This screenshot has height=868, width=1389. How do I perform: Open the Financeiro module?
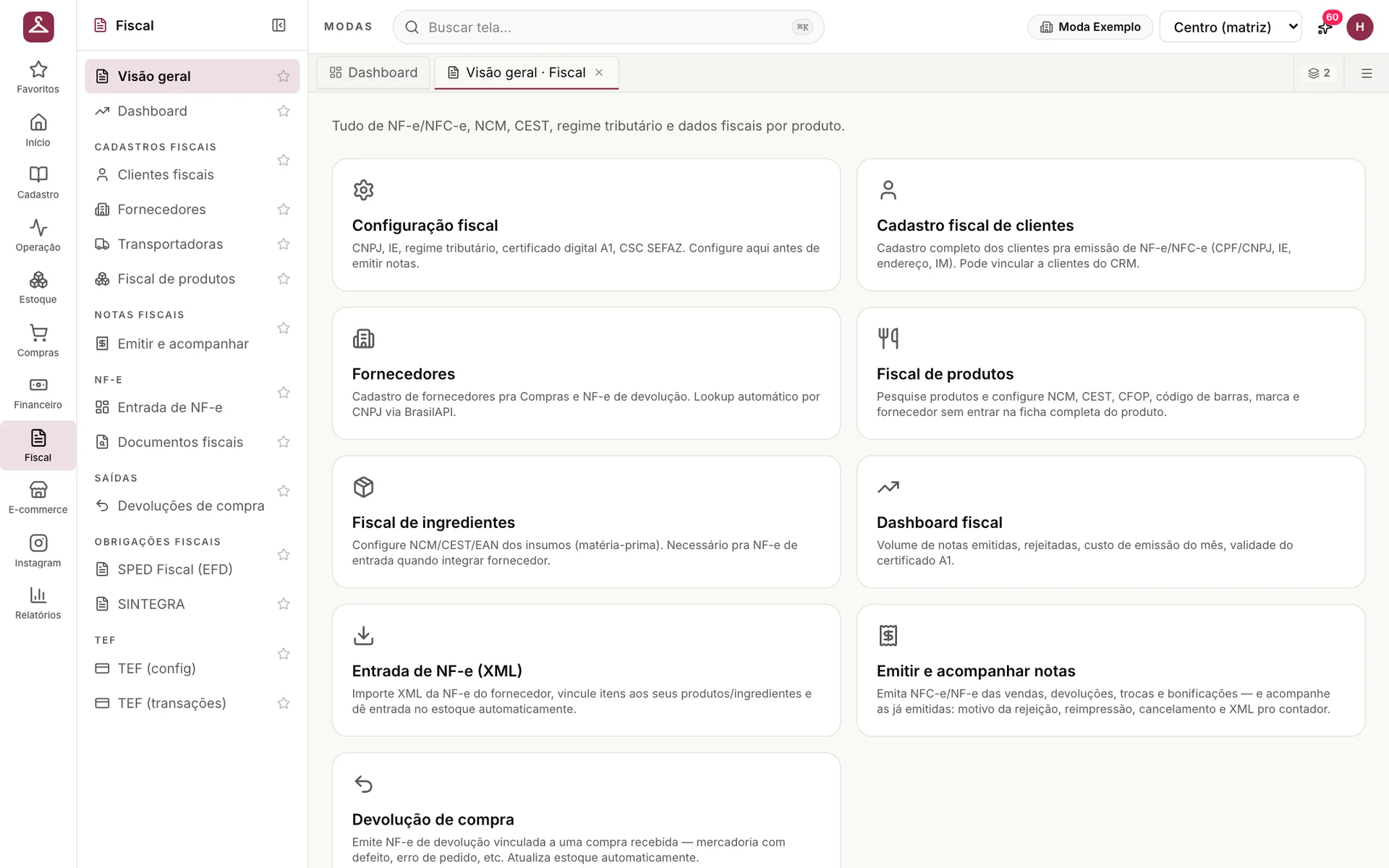pos(38,393)
